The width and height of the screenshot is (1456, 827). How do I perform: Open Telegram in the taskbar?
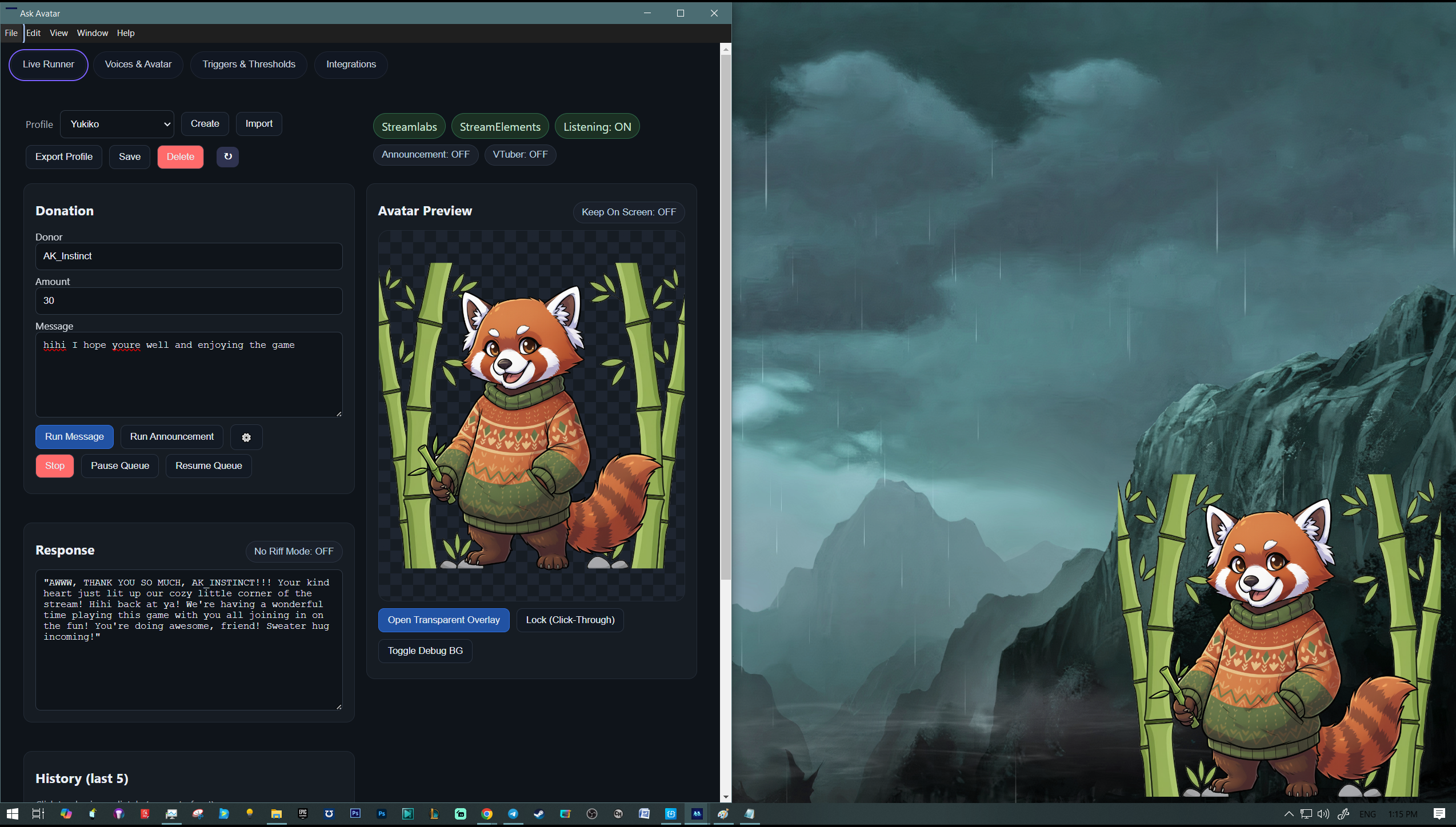click(x=513, y=814)
